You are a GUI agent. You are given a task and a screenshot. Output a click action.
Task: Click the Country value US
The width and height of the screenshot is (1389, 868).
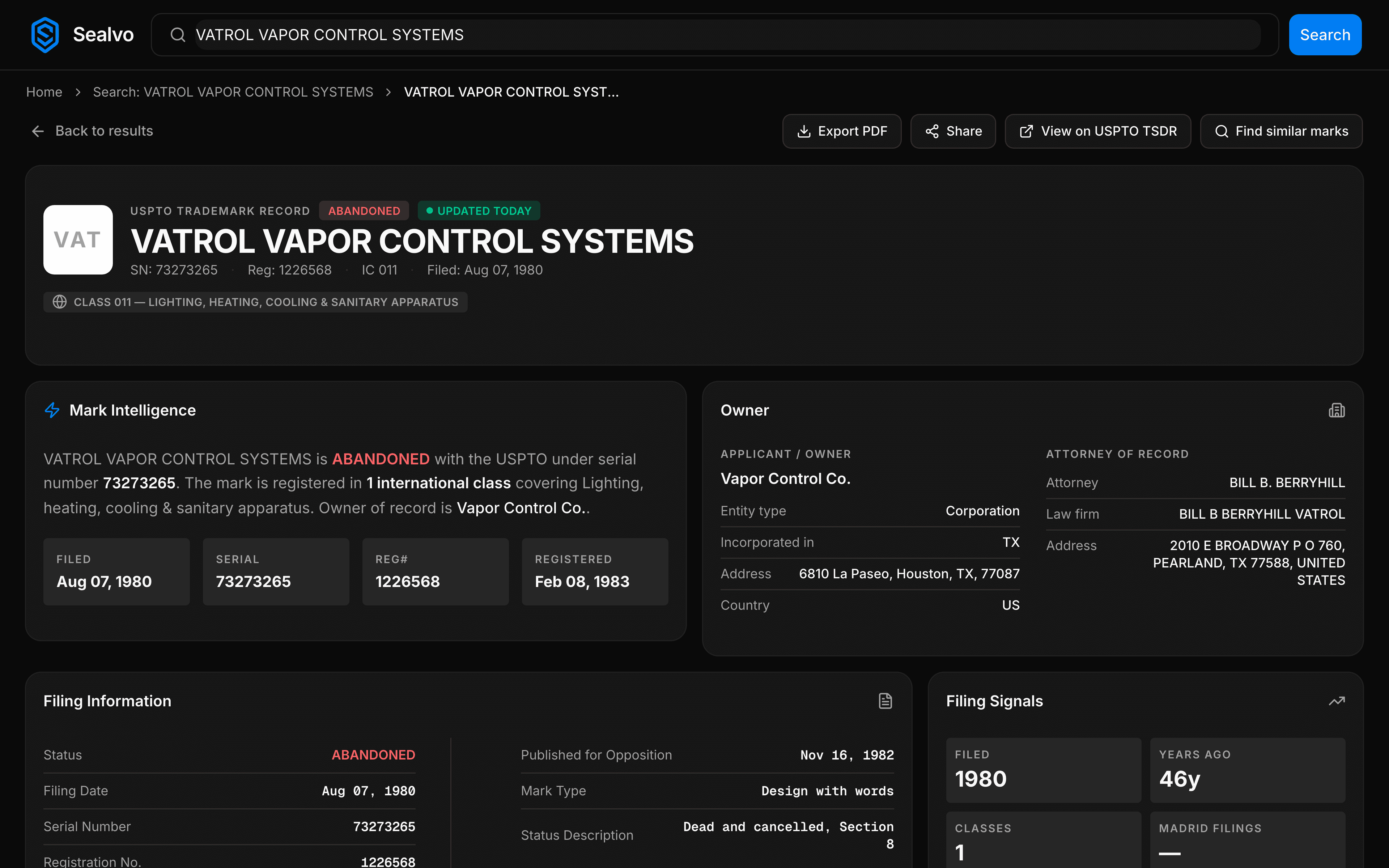[1011, 606]
